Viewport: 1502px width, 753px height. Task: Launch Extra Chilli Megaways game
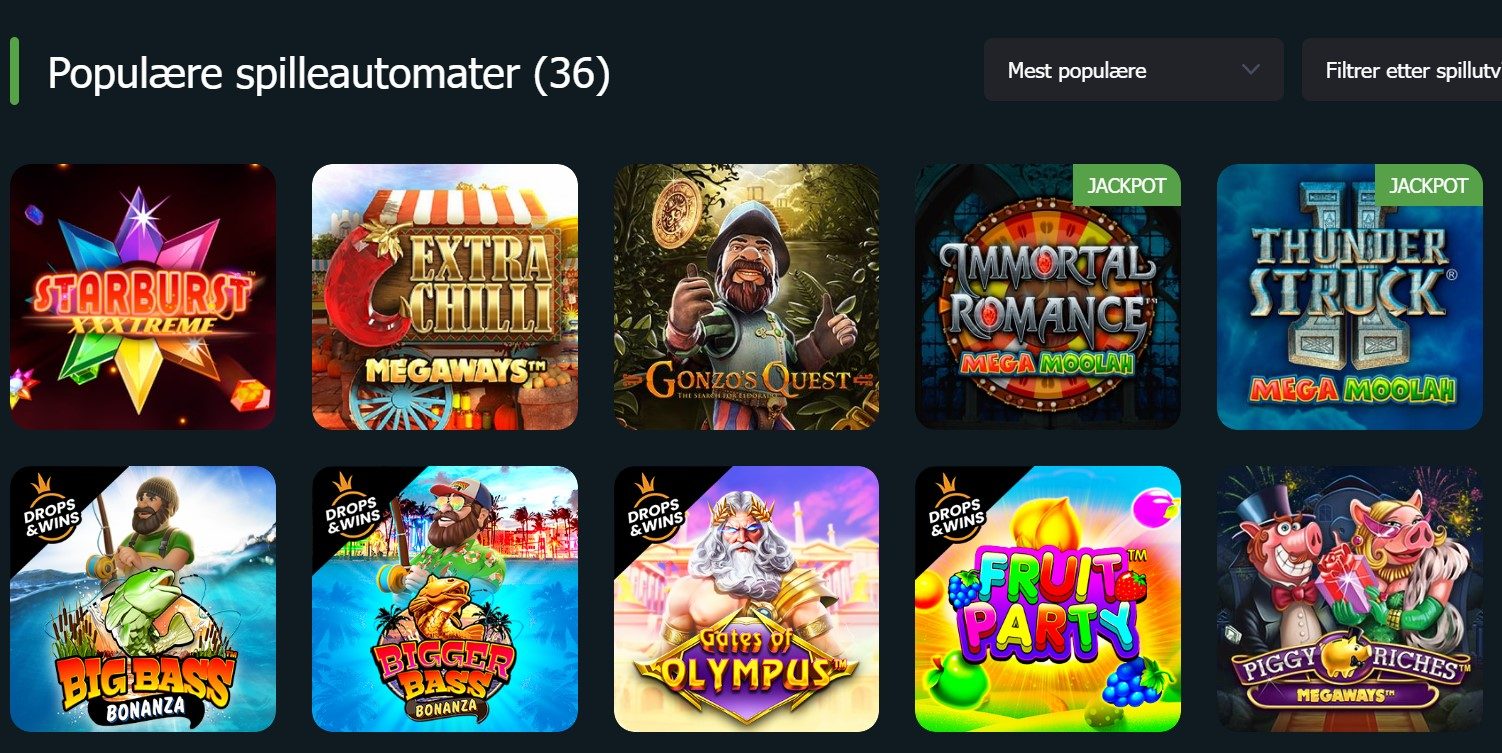point(445,297)
